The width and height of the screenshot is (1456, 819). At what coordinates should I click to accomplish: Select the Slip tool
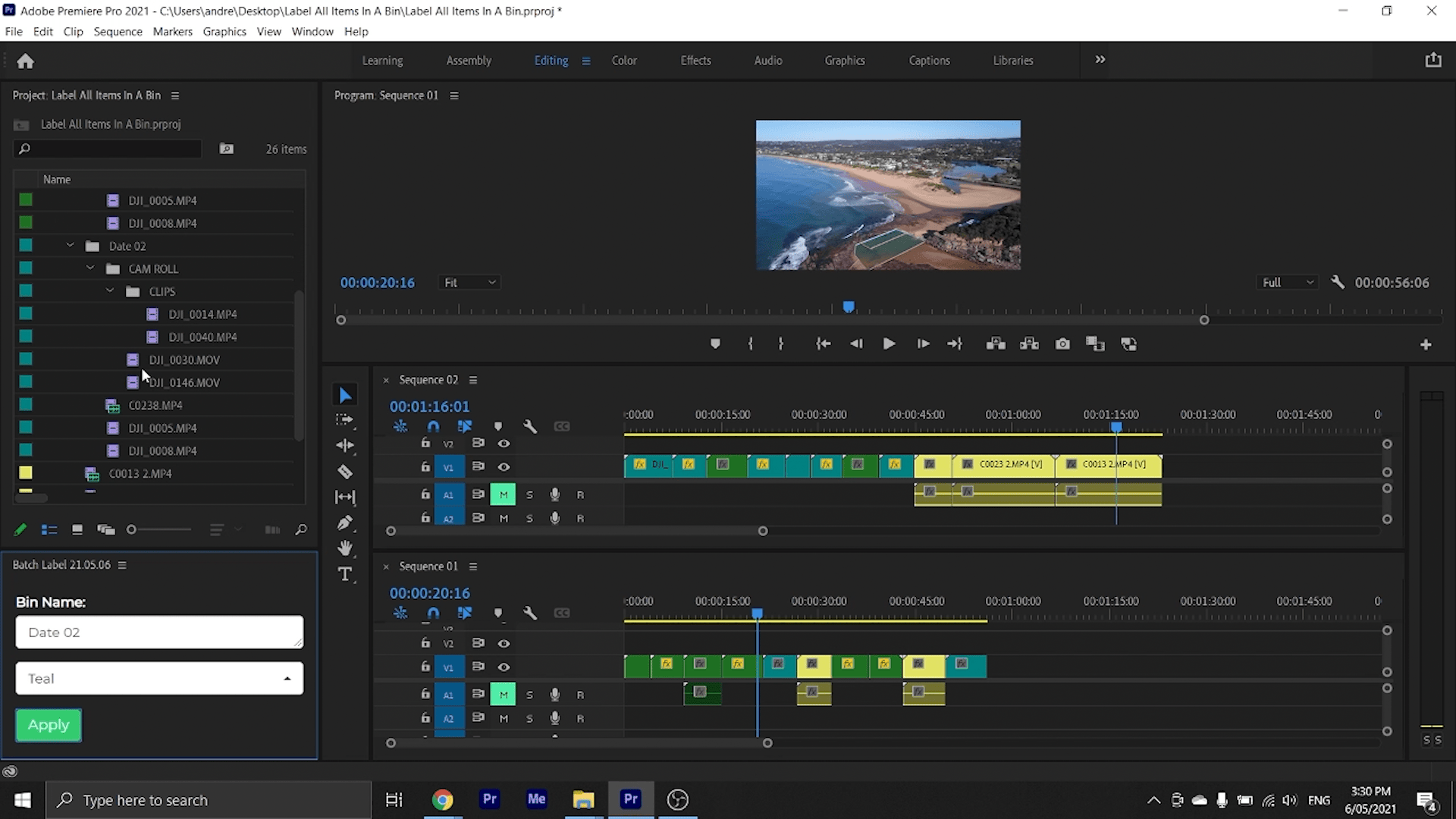pos(345,497)
